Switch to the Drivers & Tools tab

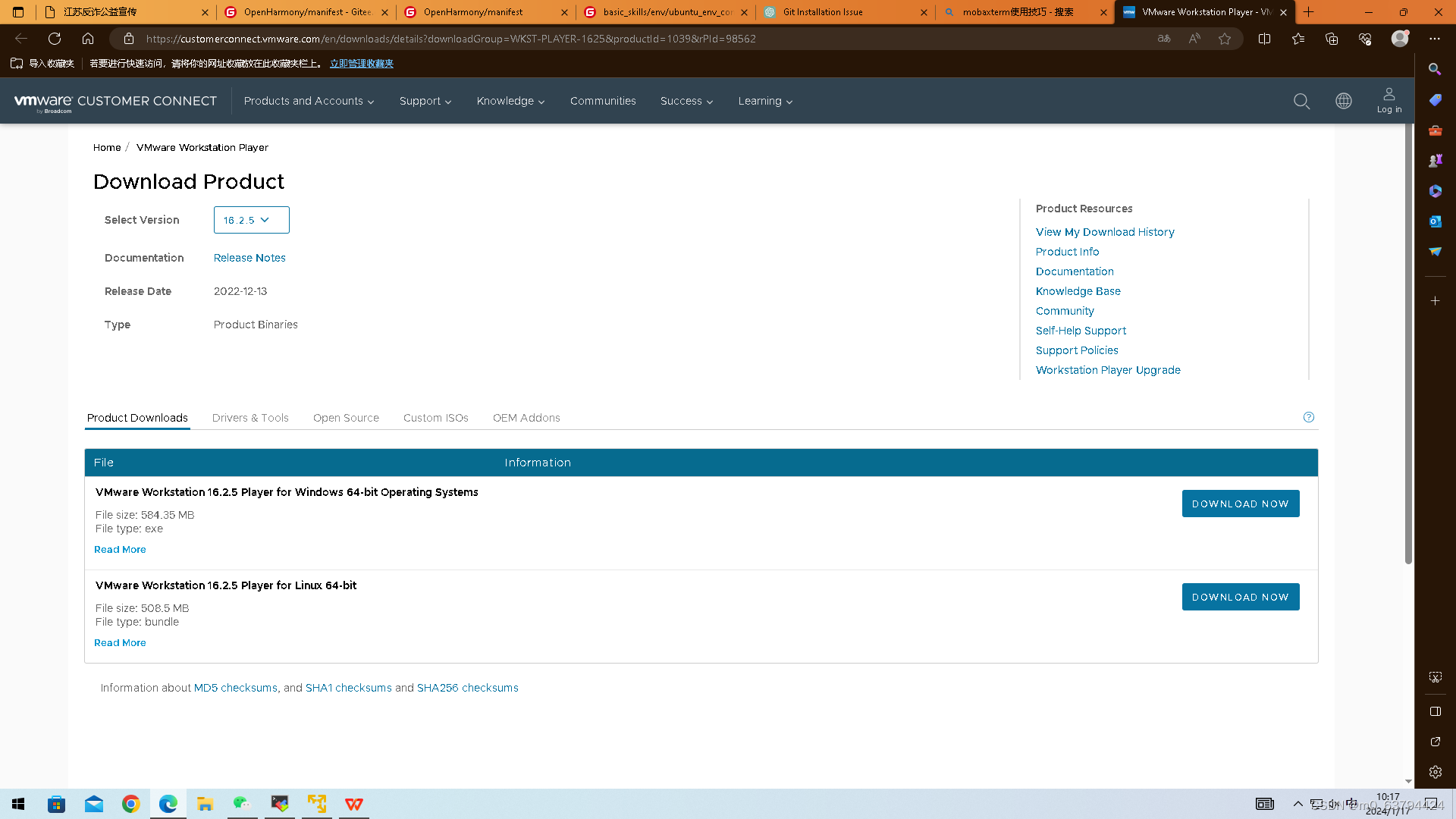(x=250, y=418)
